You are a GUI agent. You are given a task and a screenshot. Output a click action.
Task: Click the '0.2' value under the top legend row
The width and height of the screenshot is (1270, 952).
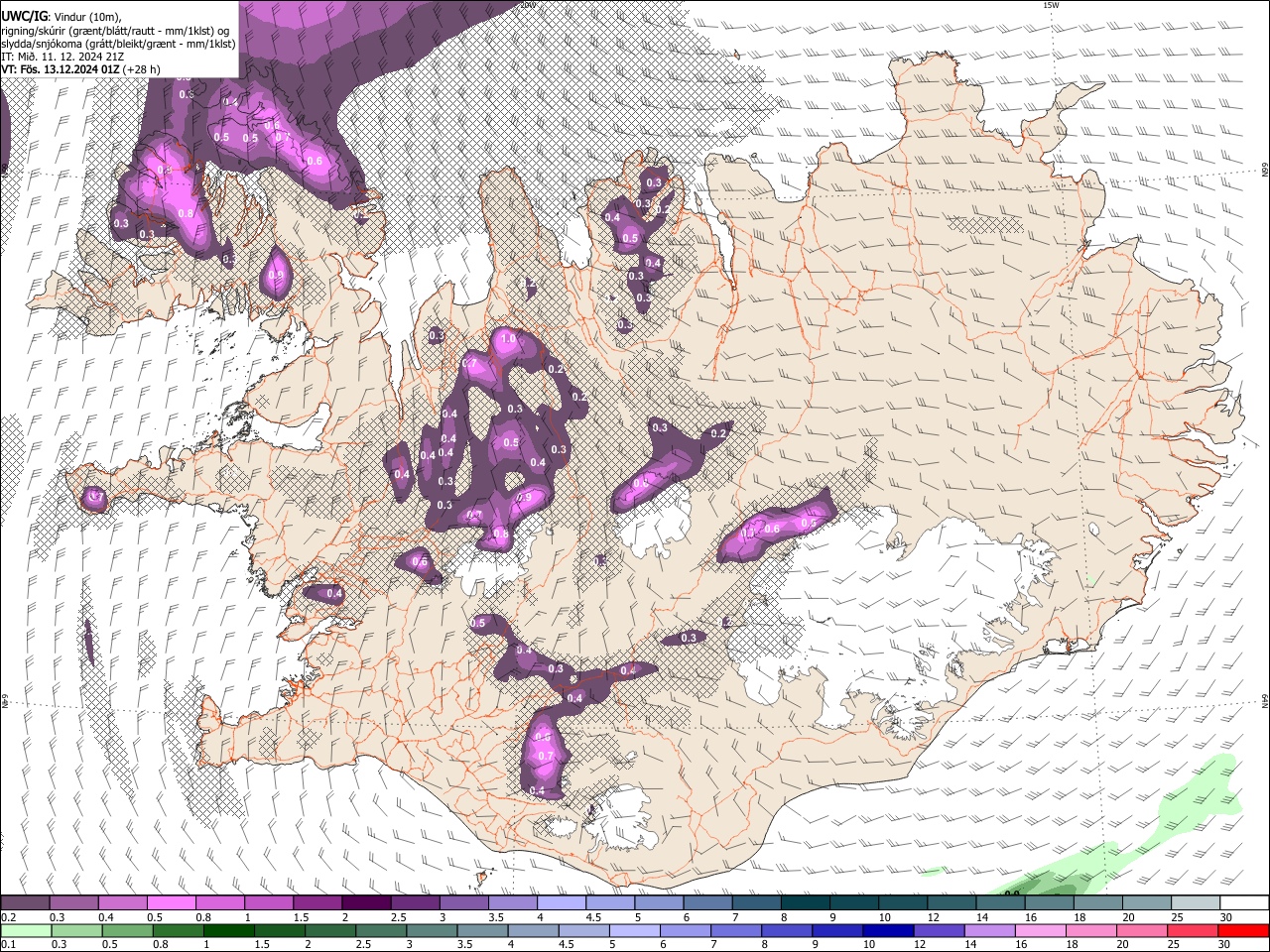pos(8,917)
